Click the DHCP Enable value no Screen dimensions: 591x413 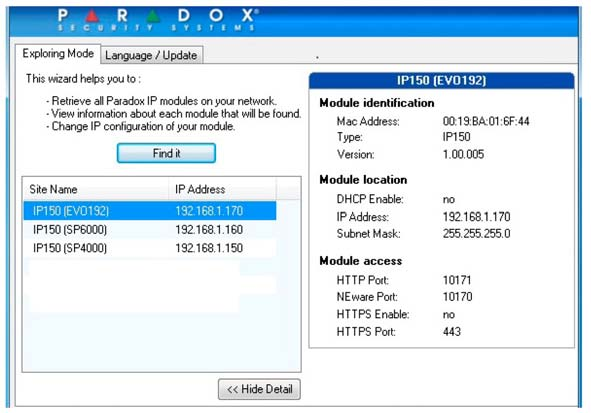(449, 199)
